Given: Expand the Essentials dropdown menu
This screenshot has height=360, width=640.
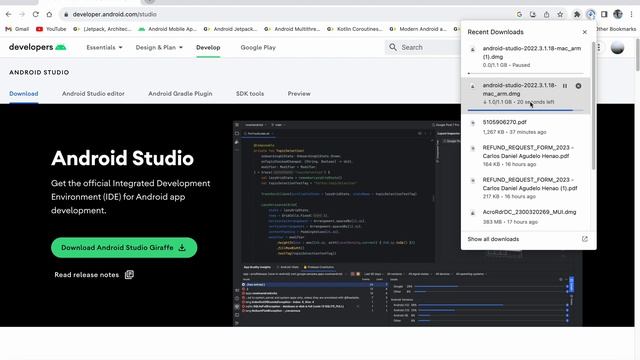Looking at the screenshot, I should click(104, 47).
